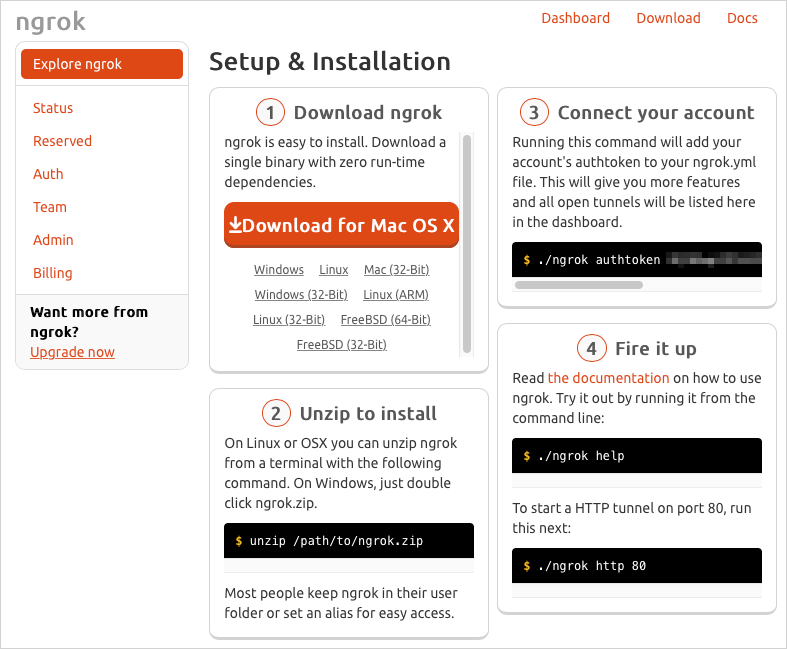Choose the Mac (32-Bit) download link
This screenshot has height=649, width=787.
coord(397,270)
